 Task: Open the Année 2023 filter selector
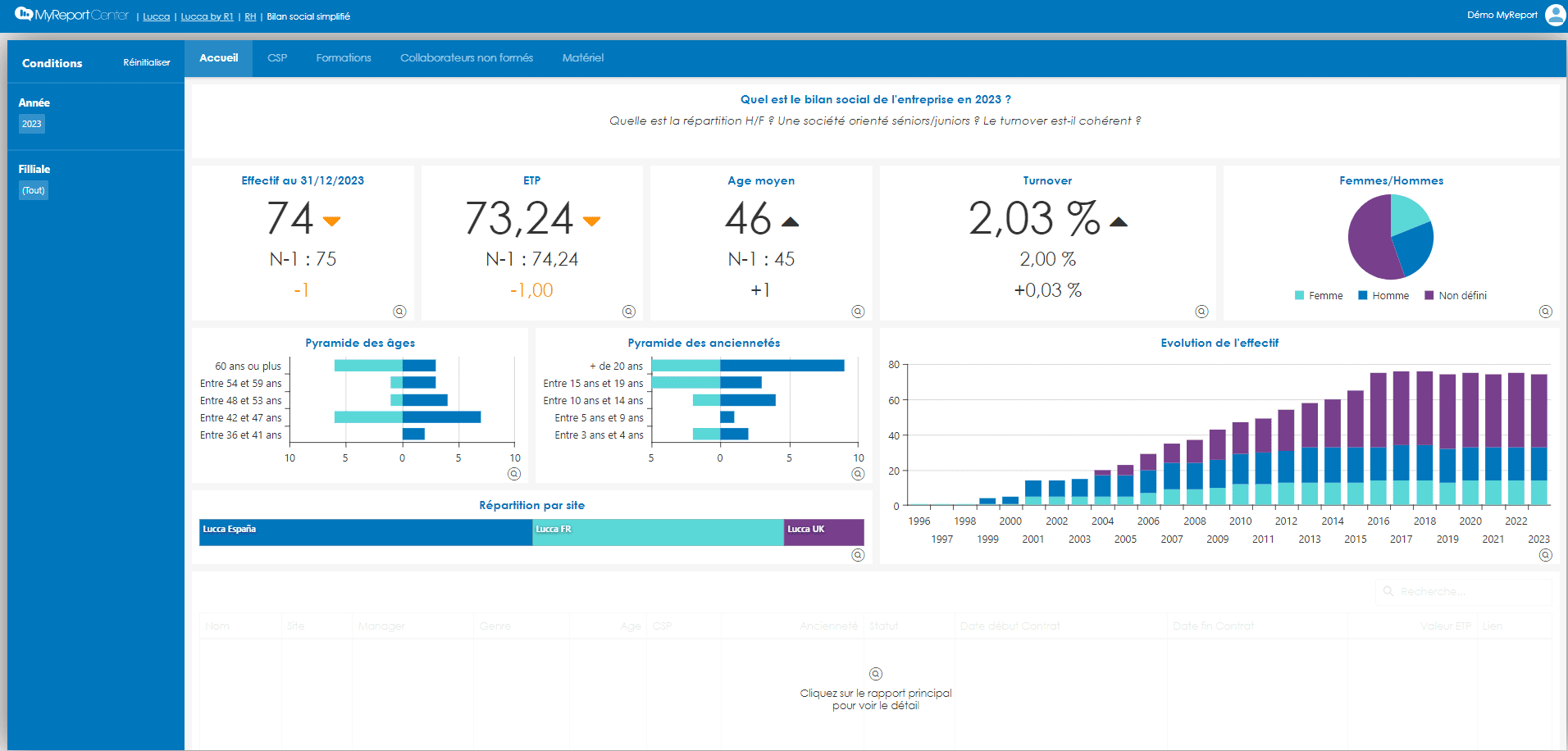32,124
